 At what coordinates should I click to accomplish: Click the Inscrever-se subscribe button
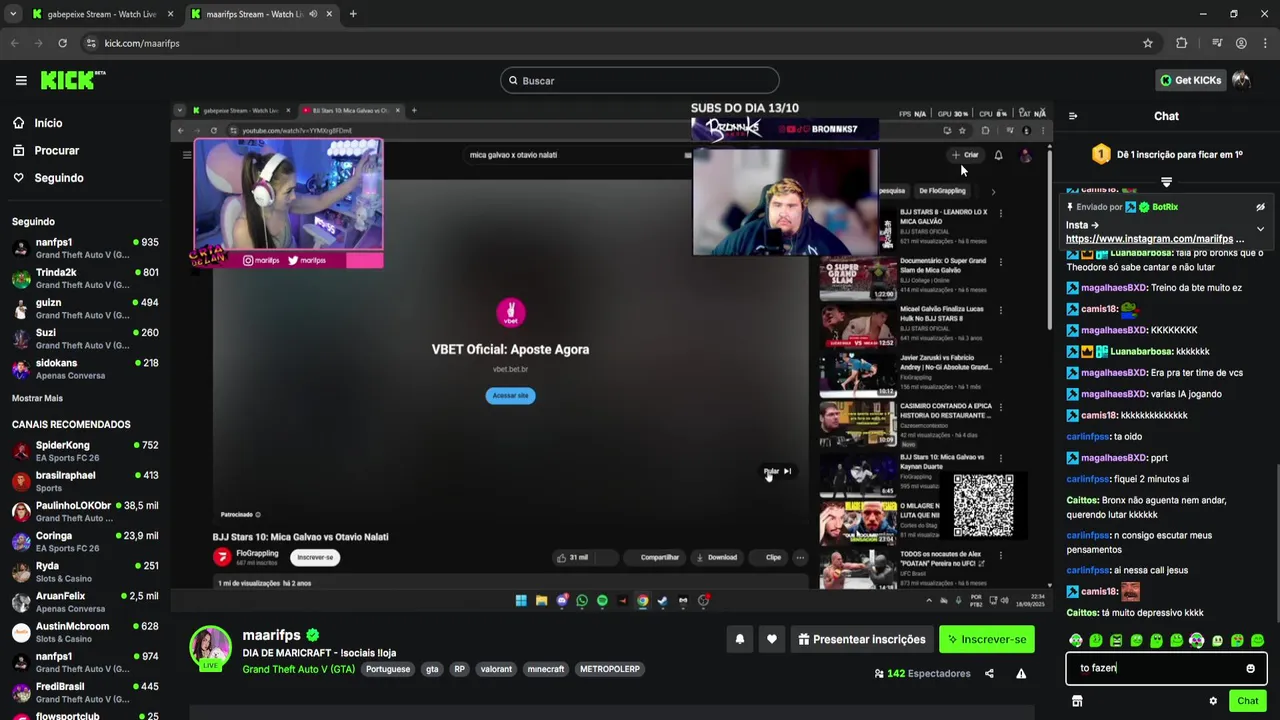point(987,639)
